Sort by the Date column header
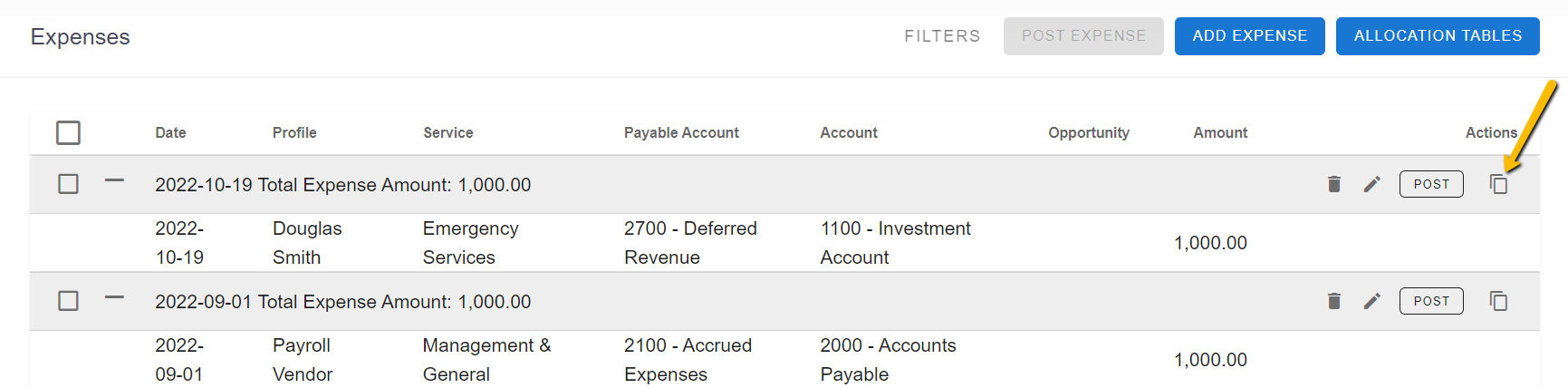Viewport: 1568px width, 388px height. (170, 132)
